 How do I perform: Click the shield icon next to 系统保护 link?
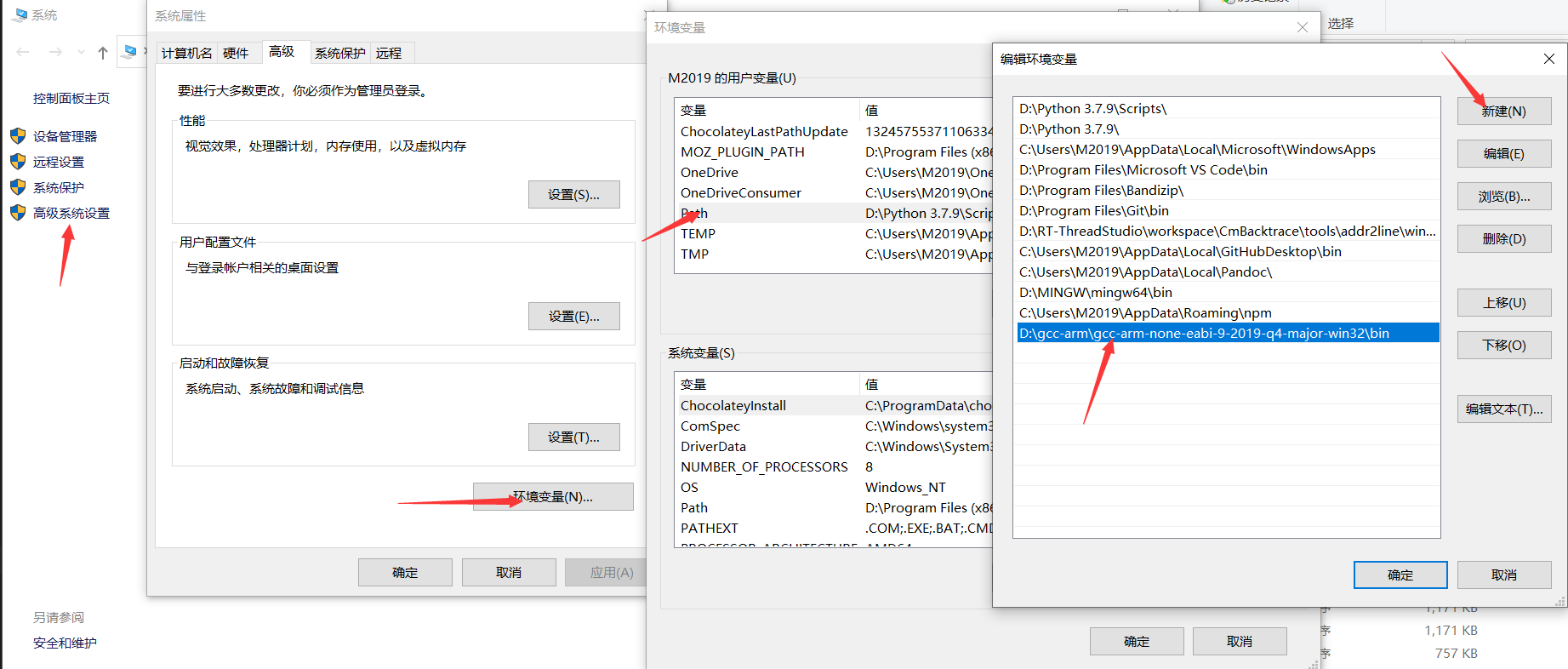(18, 187)
